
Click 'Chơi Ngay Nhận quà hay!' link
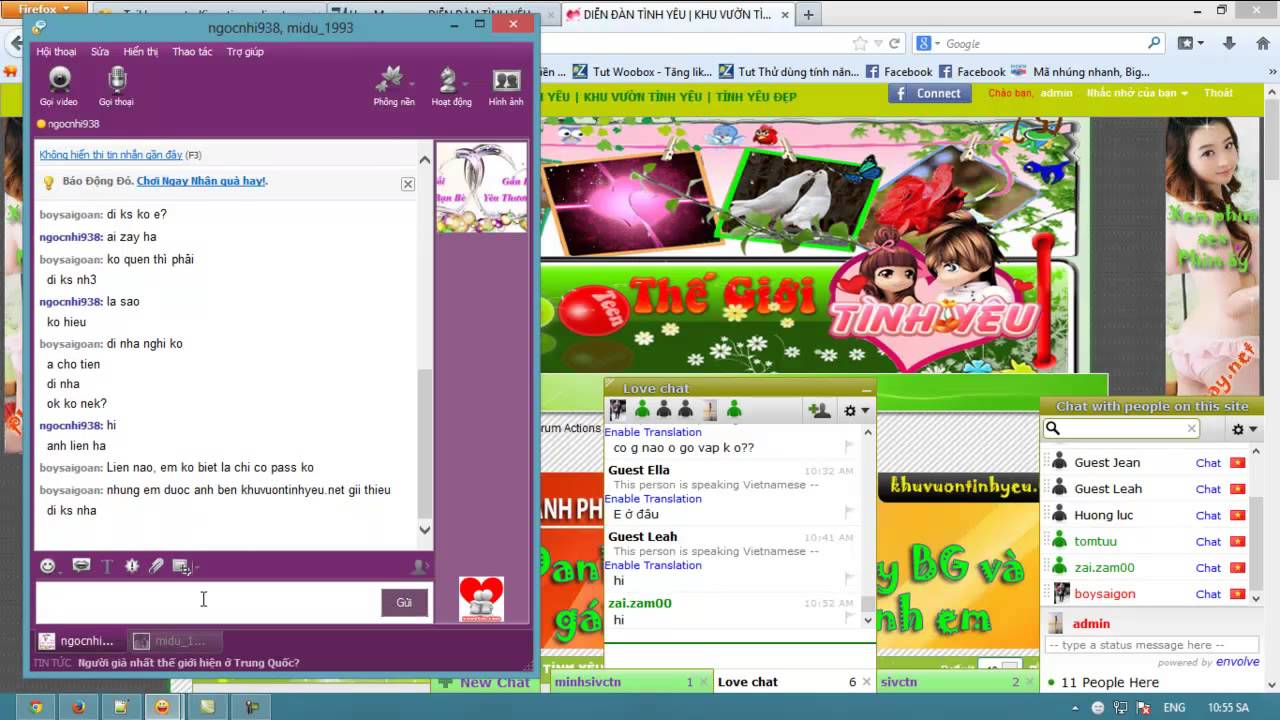click(x=201, y=181)
